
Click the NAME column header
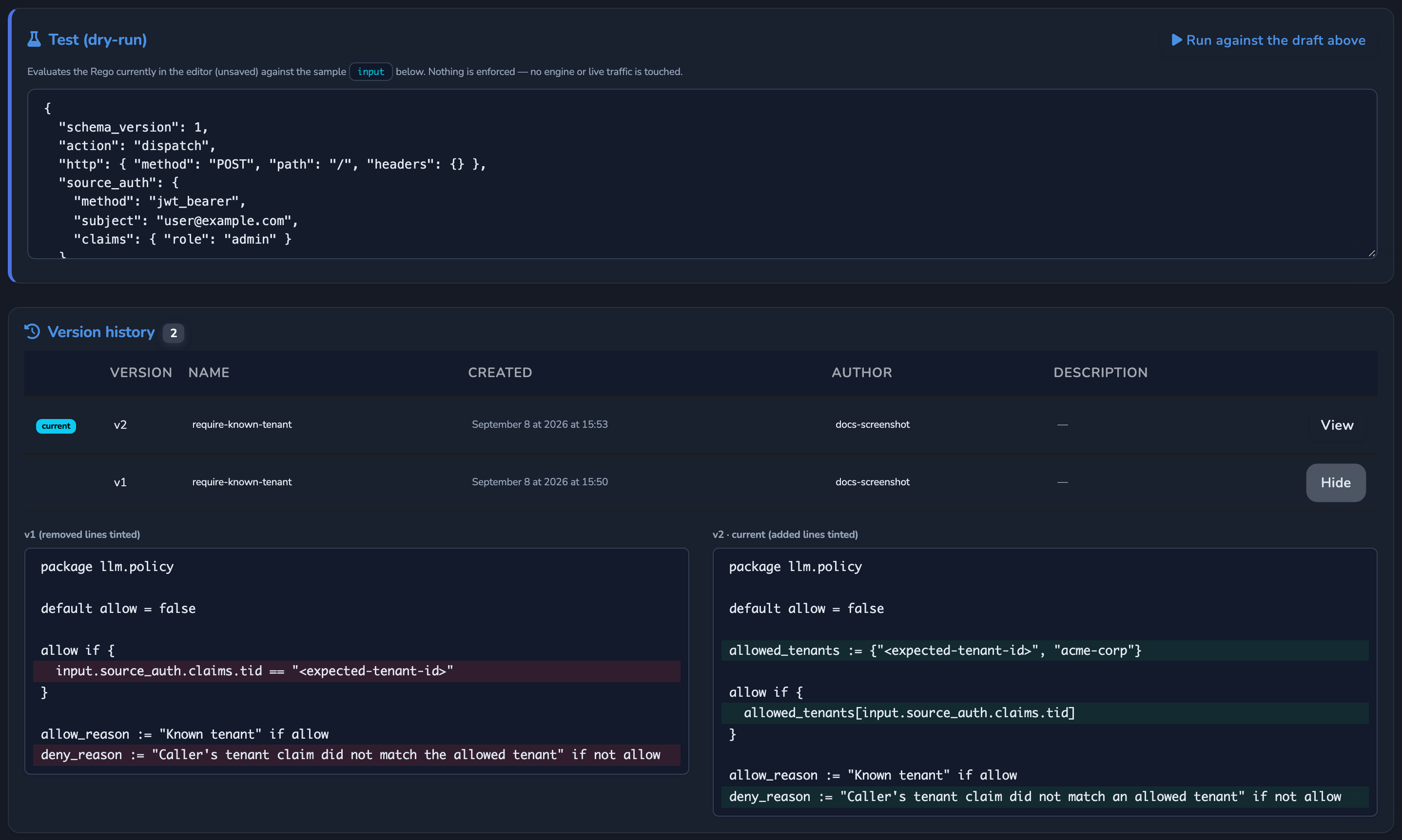pos(209,372)
